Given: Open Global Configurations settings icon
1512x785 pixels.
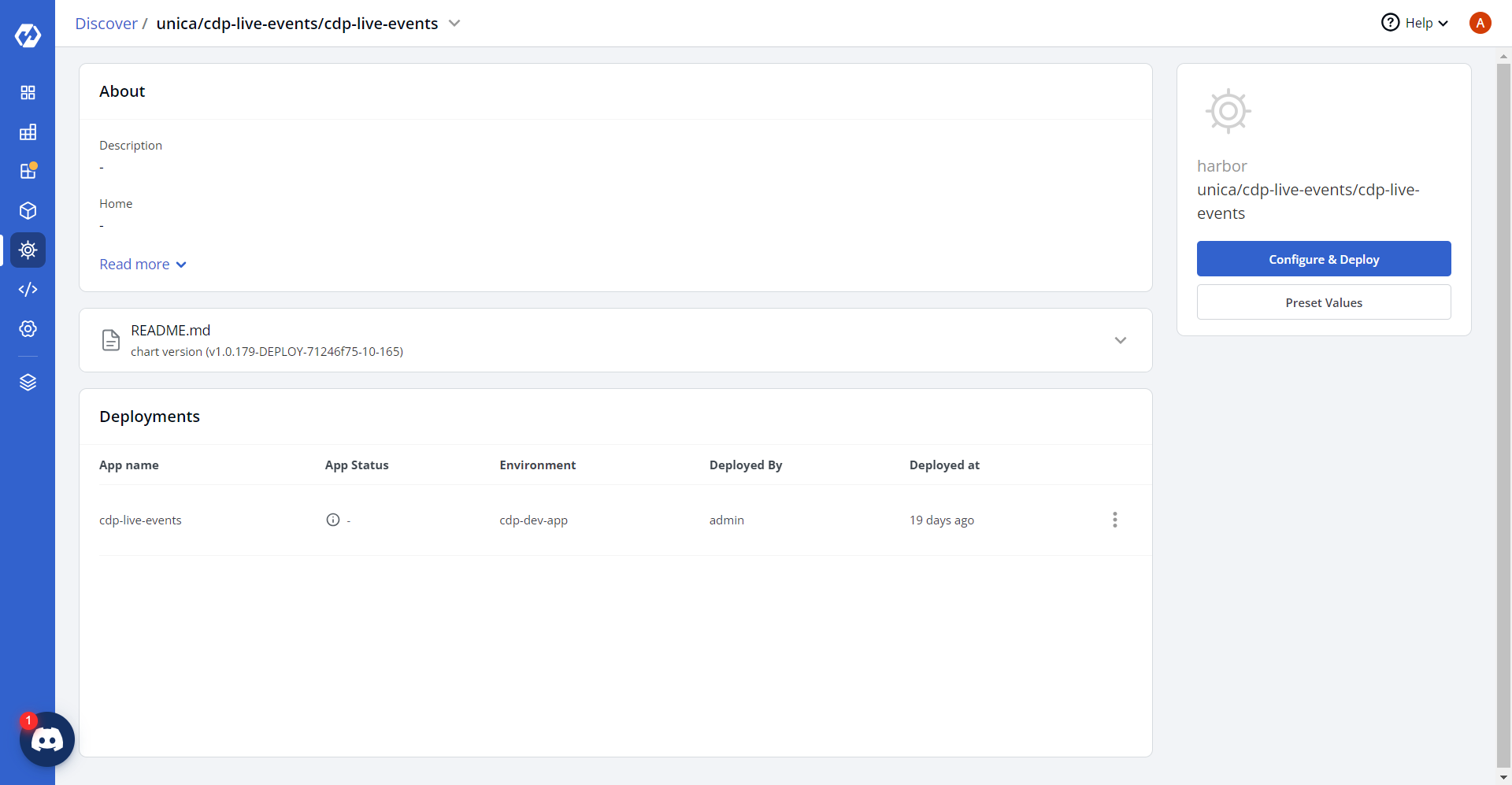Looking at the screenshot, I should [x=28, y=329].
